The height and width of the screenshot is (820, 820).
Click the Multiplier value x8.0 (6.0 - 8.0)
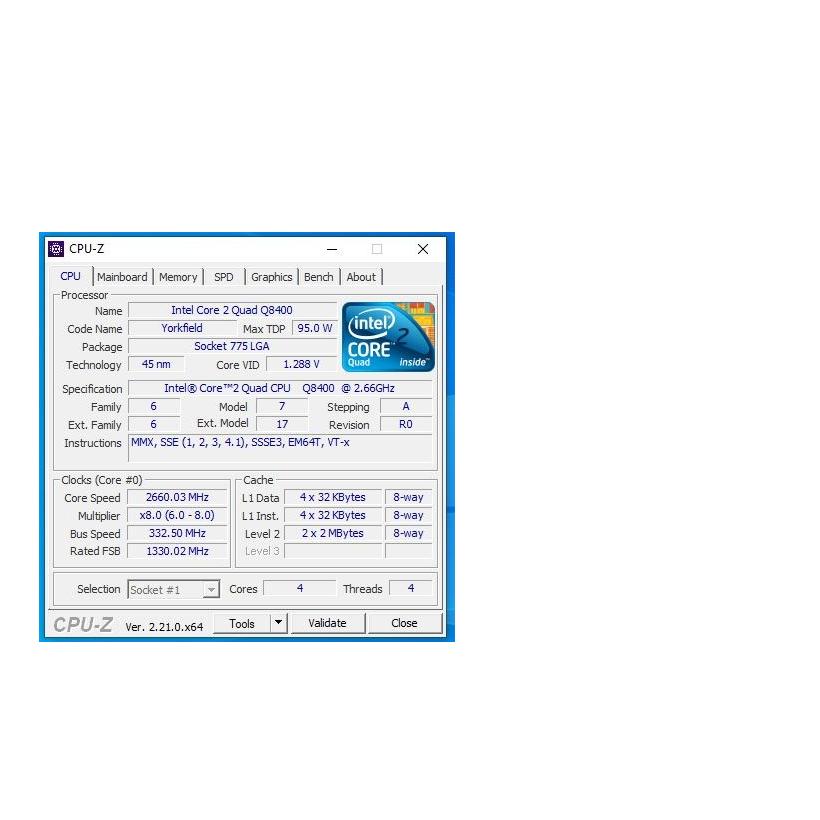(x=177, y=515)
